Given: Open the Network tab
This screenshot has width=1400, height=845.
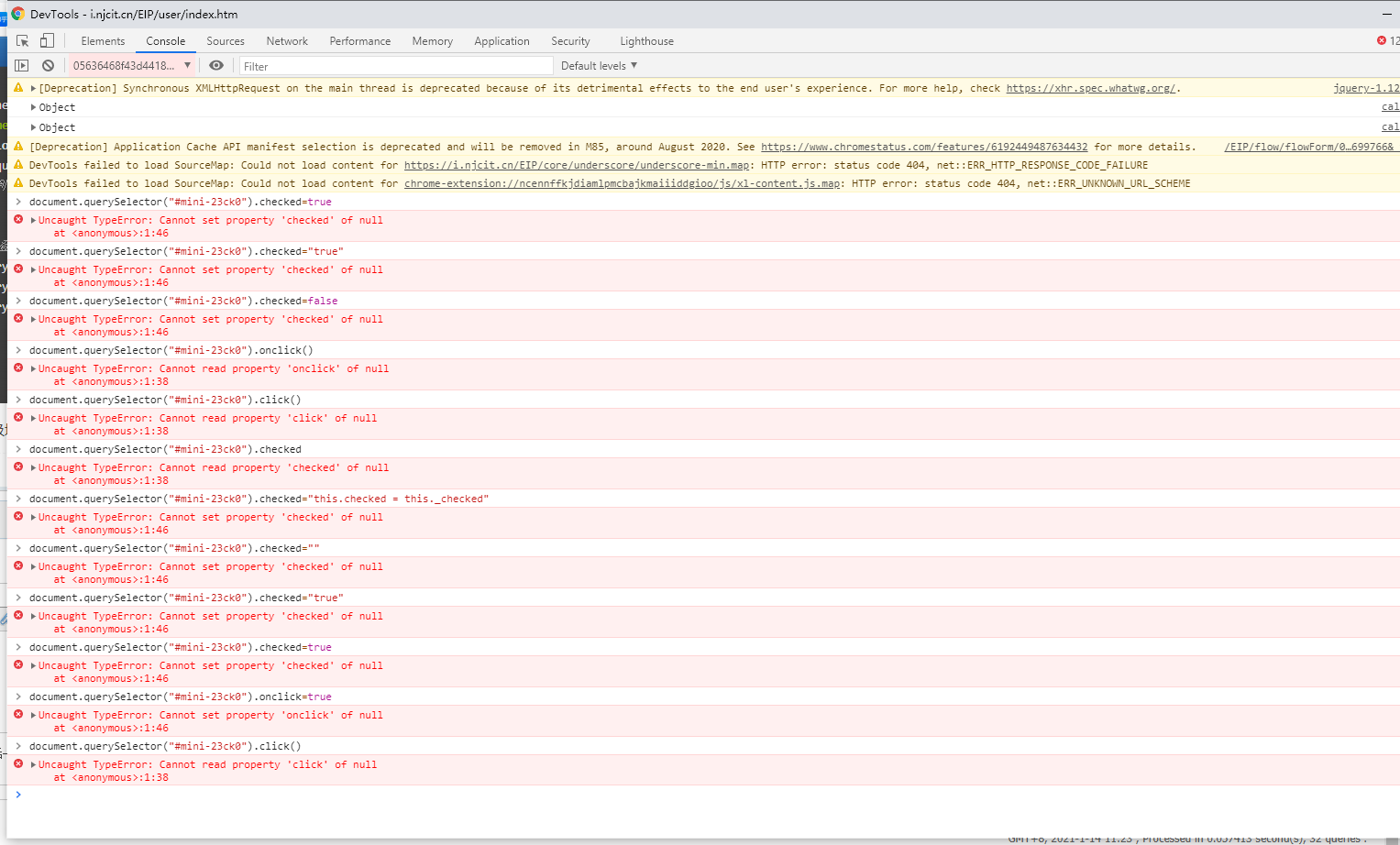Looking at the screenshot, I should [287, 41].
